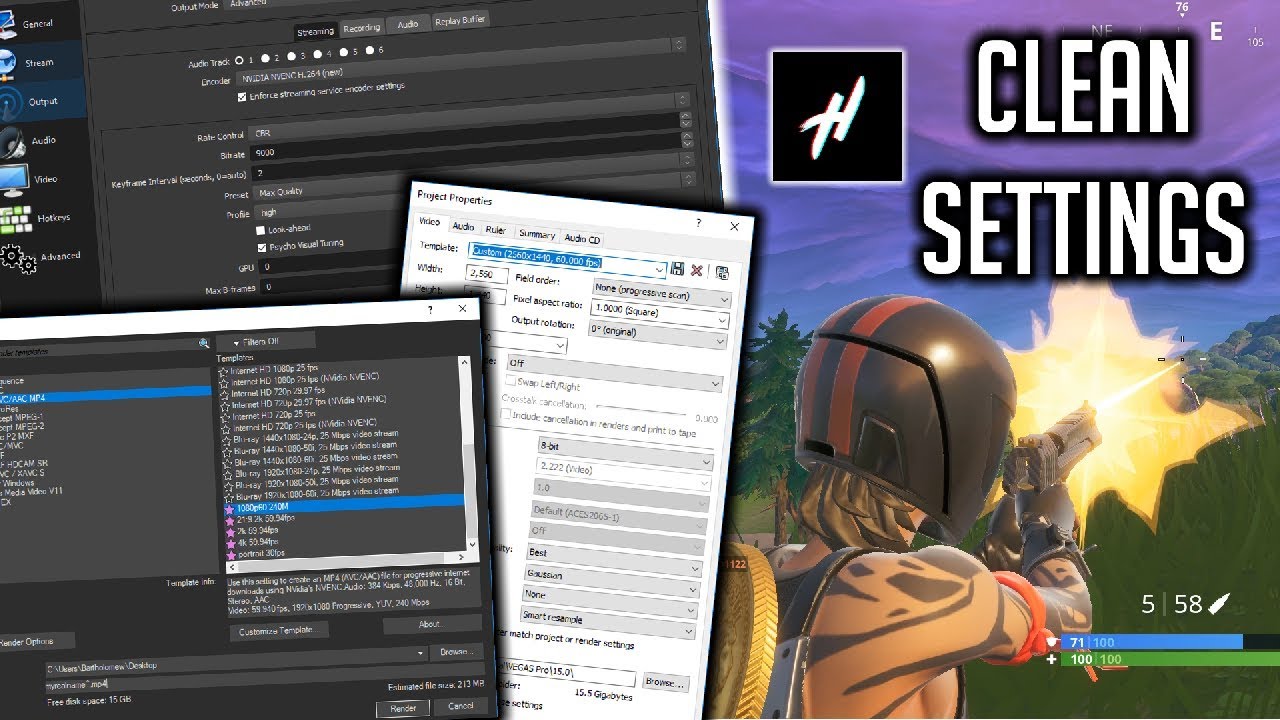Open the Audio speaker icon in OBS sidebar
Image resolution: width=1280 pixels, height=720 pixels.
[x=12, y=141]
